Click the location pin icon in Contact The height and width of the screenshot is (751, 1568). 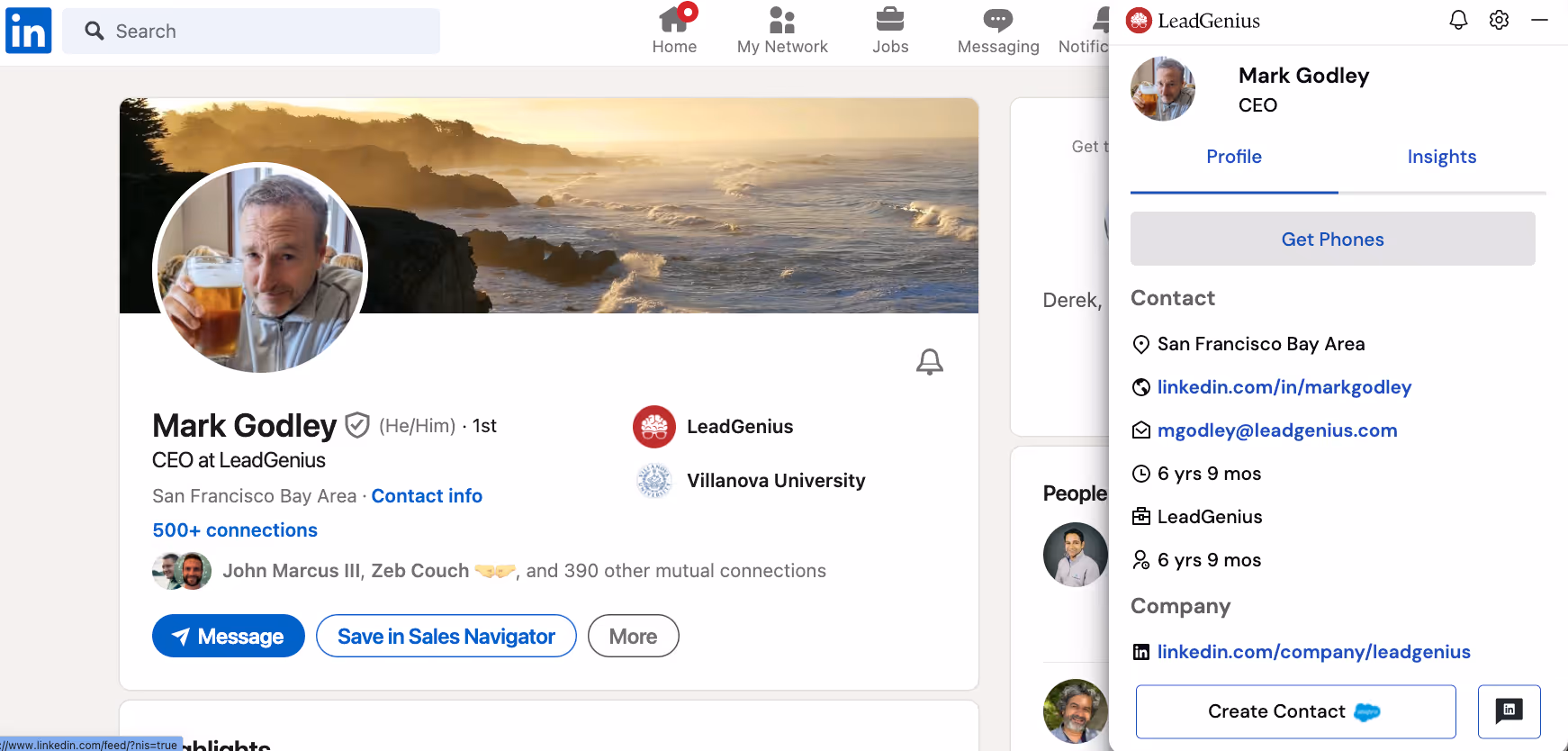pyautogui.click(x=1140, y=344)
